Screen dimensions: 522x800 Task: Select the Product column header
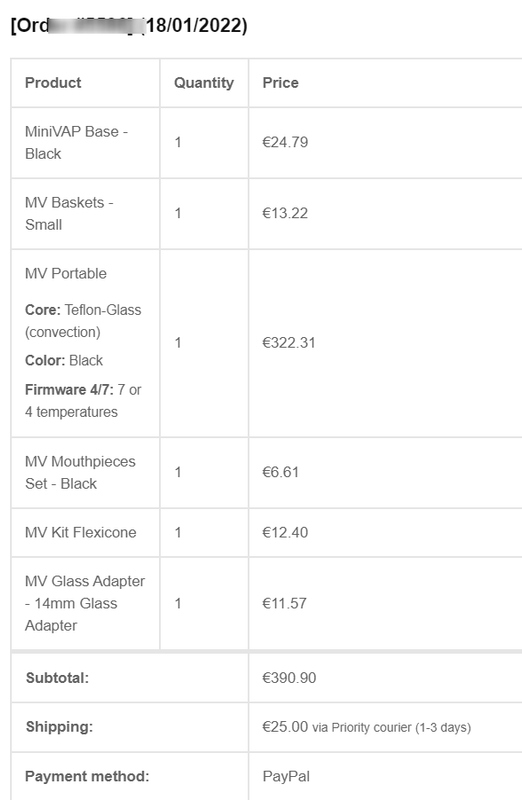pos(53,83)
